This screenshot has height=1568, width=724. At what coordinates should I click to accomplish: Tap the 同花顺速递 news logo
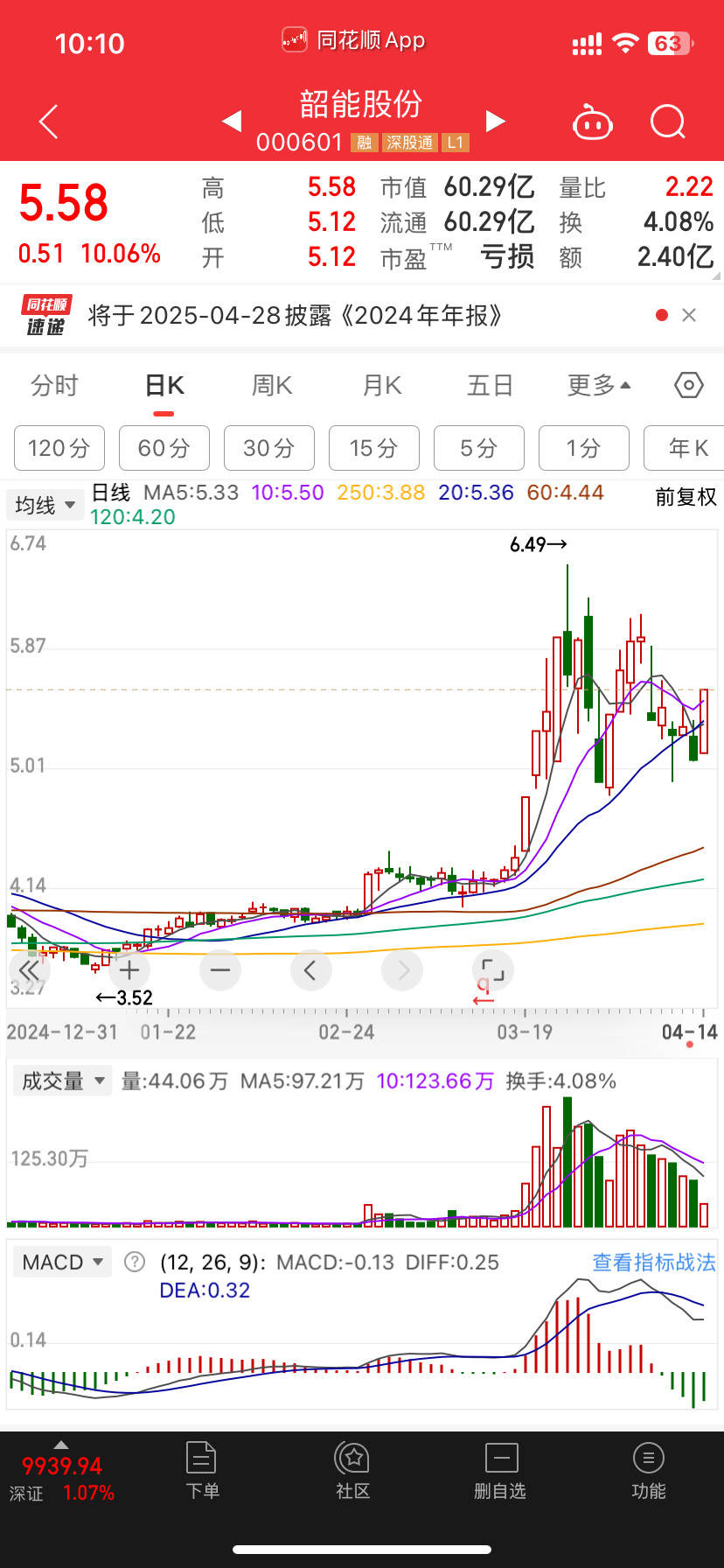(45, 316)
